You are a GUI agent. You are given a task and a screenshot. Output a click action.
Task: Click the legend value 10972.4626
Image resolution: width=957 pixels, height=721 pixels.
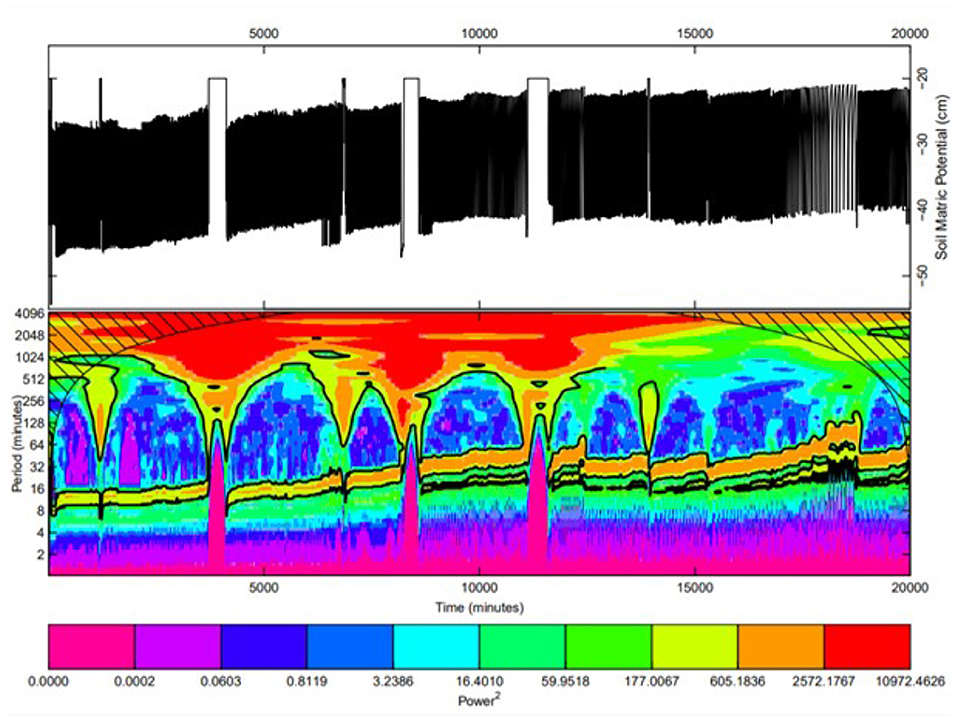point(910,681)
